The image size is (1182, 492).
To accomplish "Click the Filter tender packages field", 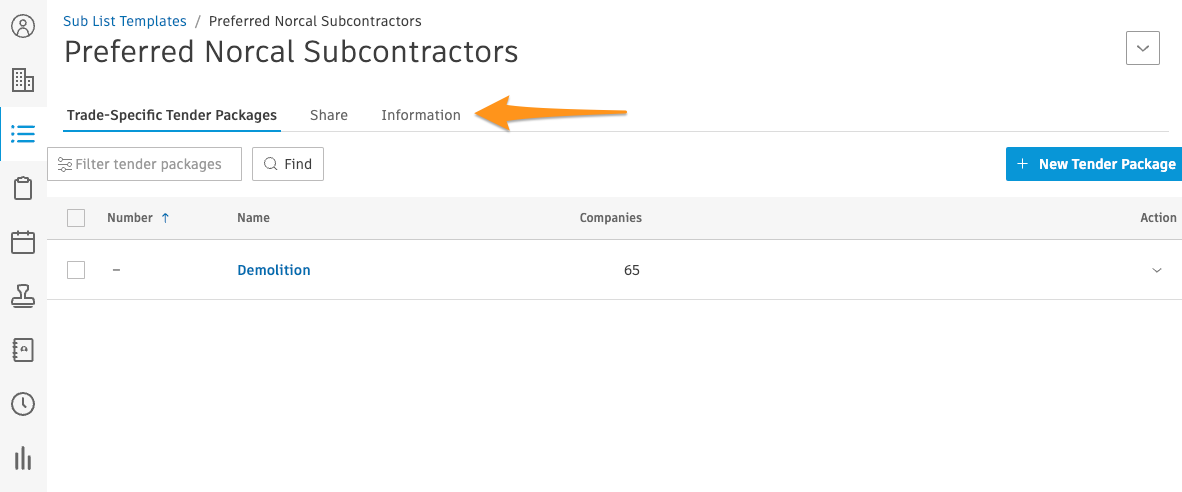I will 145,164.
